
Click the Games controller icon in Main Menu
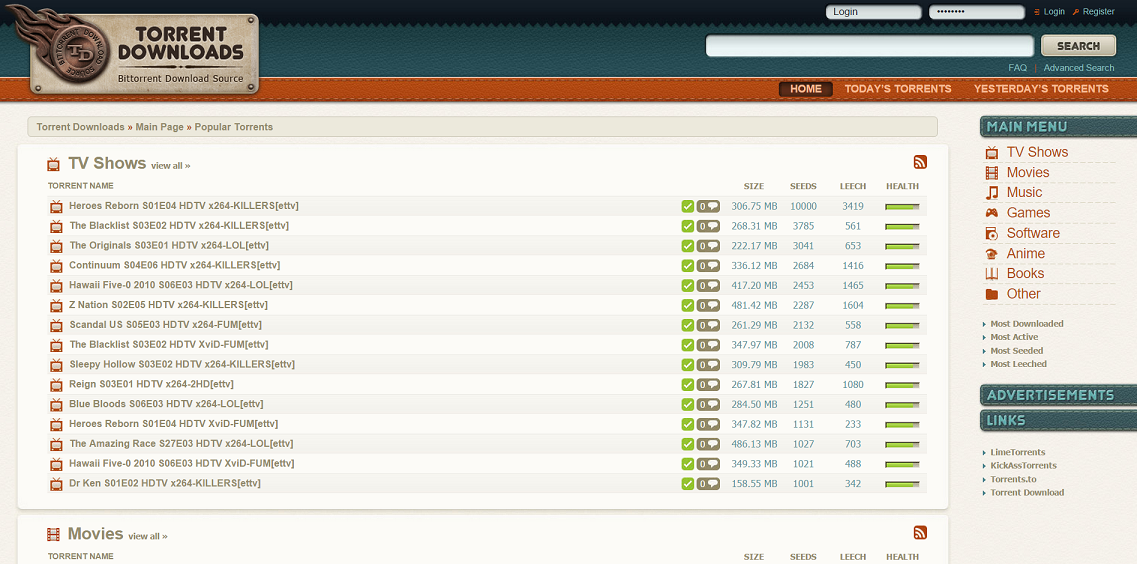pyautogui.click(x=992, y=213)
